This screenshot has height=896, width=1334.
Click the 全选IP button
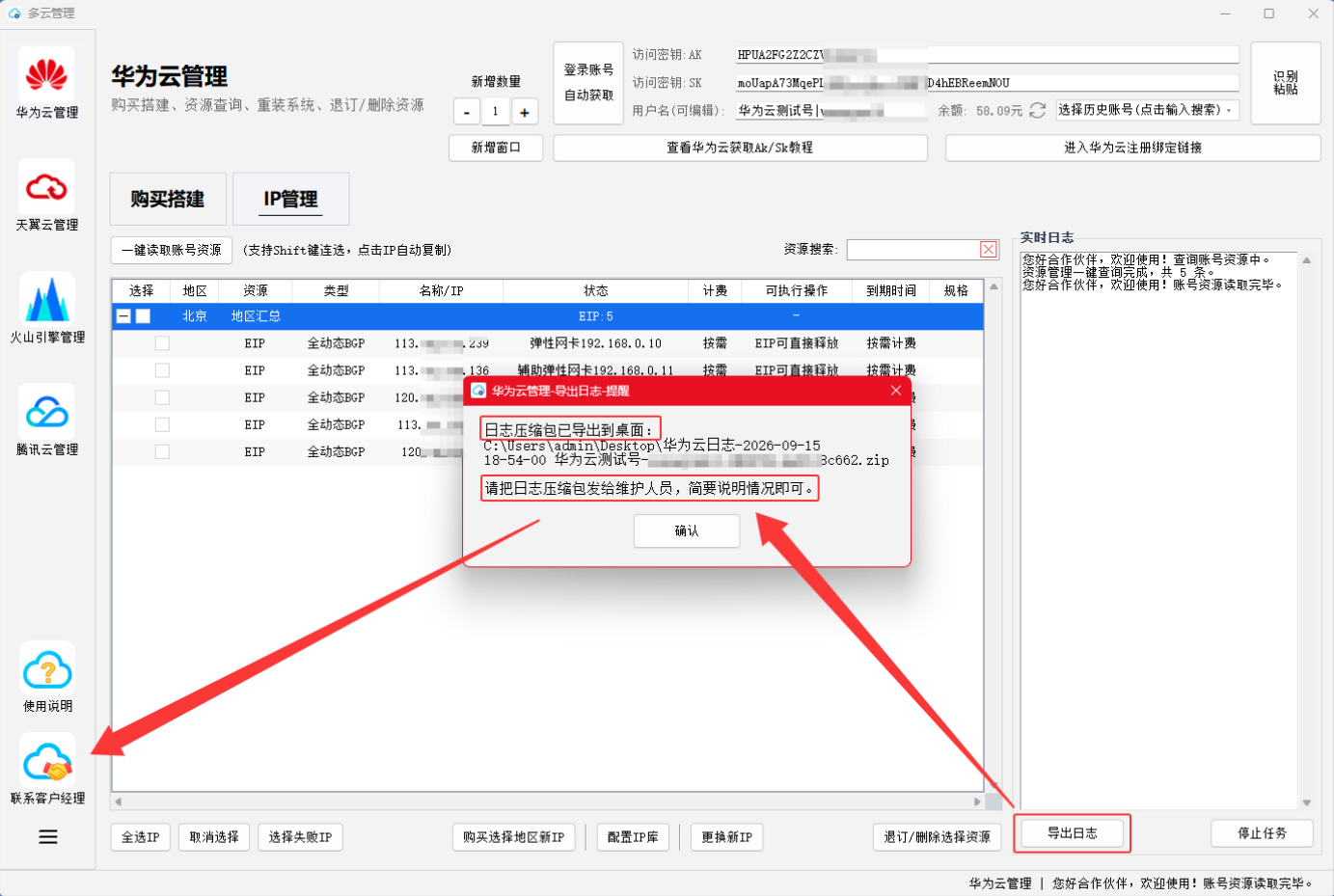(141, 837)
